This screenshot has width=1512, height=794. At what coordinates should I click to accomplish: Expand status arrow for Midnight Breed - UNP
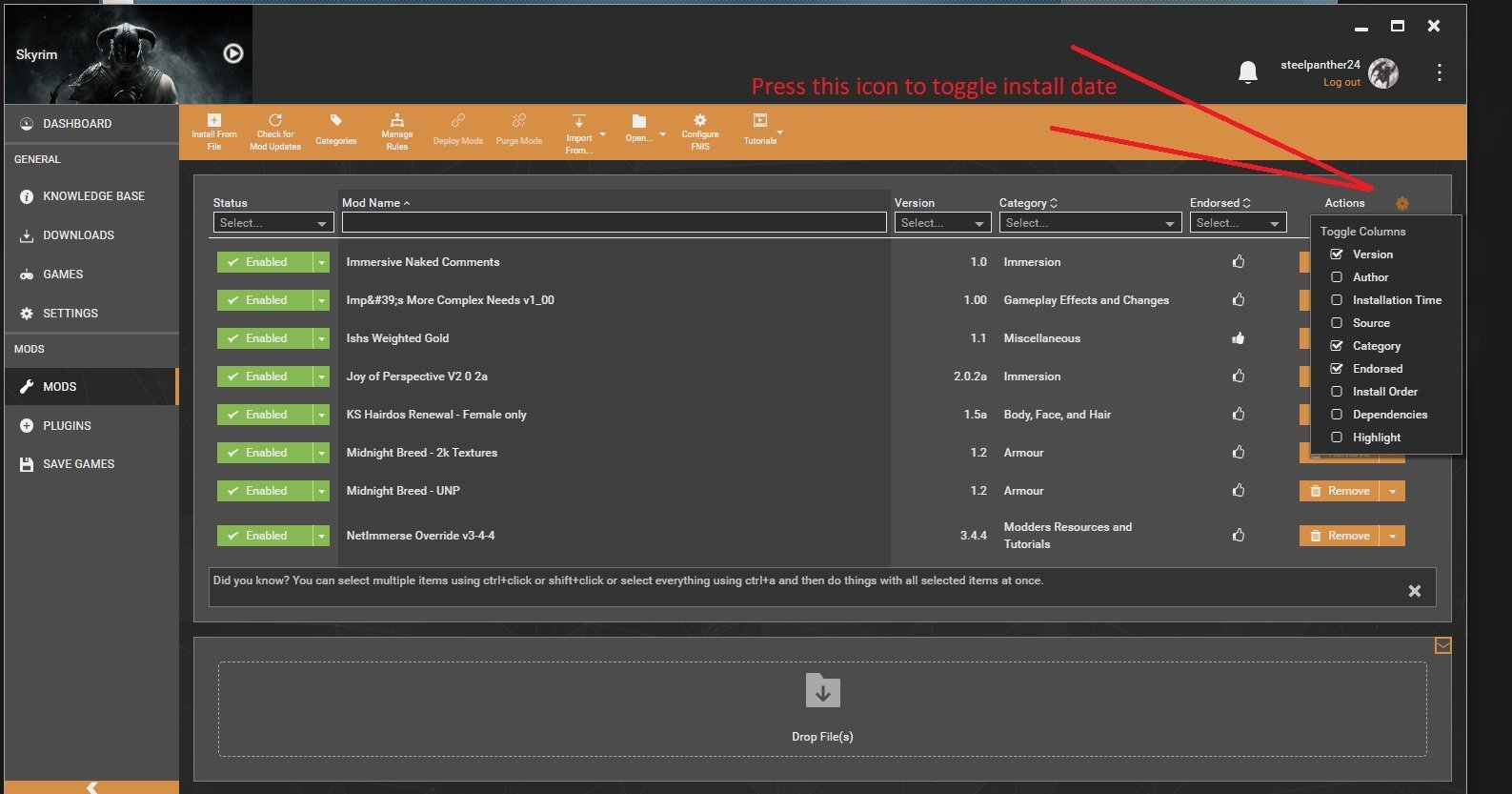point(322,491)
